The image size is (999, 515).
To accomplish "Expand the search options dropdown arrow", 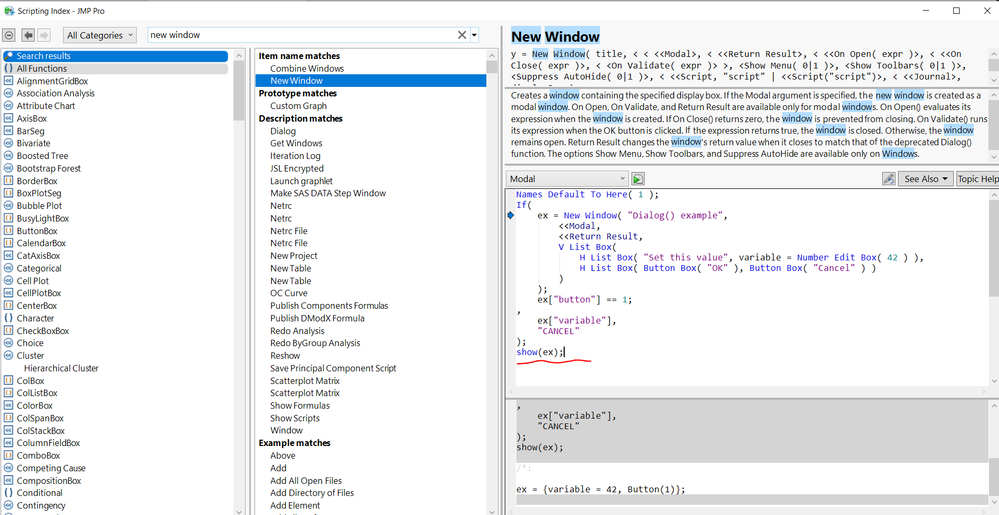I will (x=474, y=35).
